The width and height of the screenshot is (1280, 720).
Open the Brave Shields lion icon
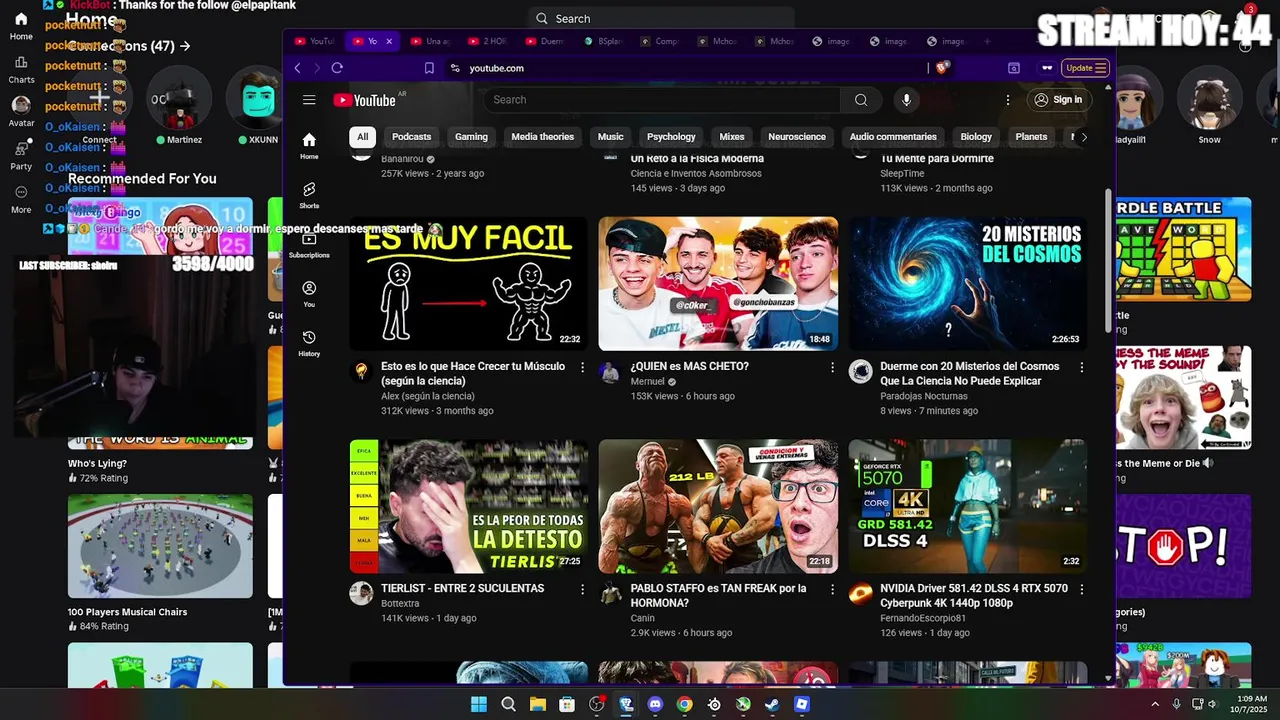click(941, 68)
